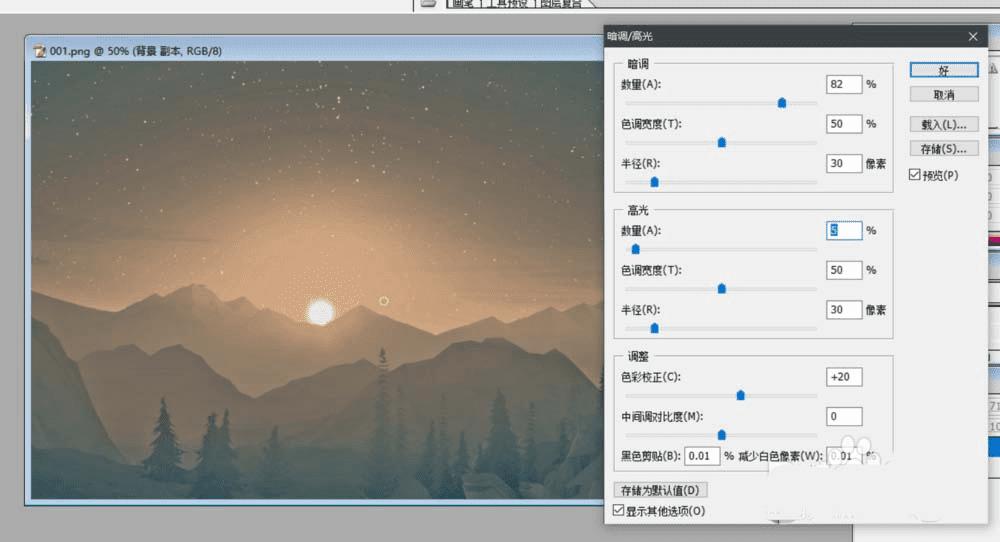1000x542 pixels.
Task: Click the 暗调 半径 slider handle
Action: pos(654,182)
